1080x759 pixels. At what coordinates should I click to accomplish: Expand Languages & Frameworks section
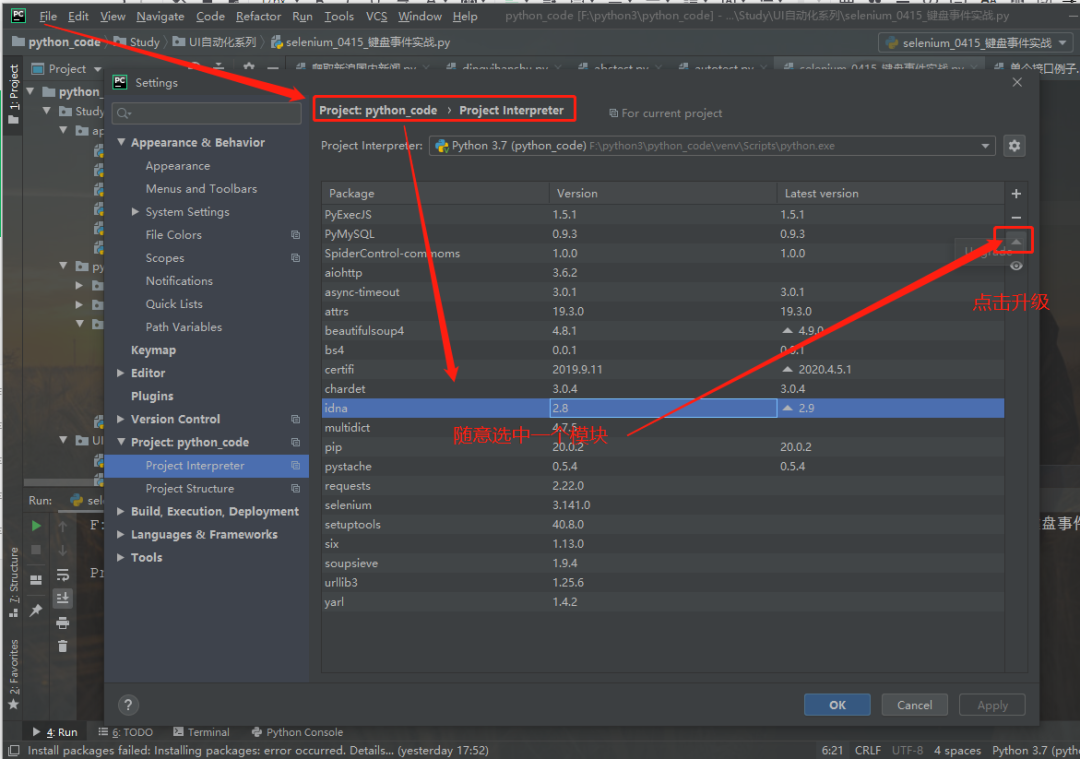point(121,534)
